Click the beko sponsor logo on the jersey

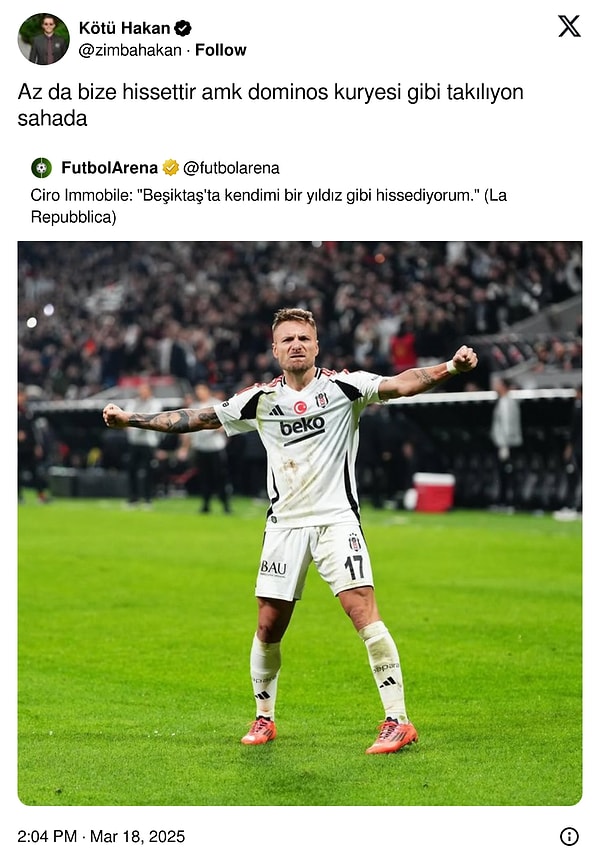(302, 428)
